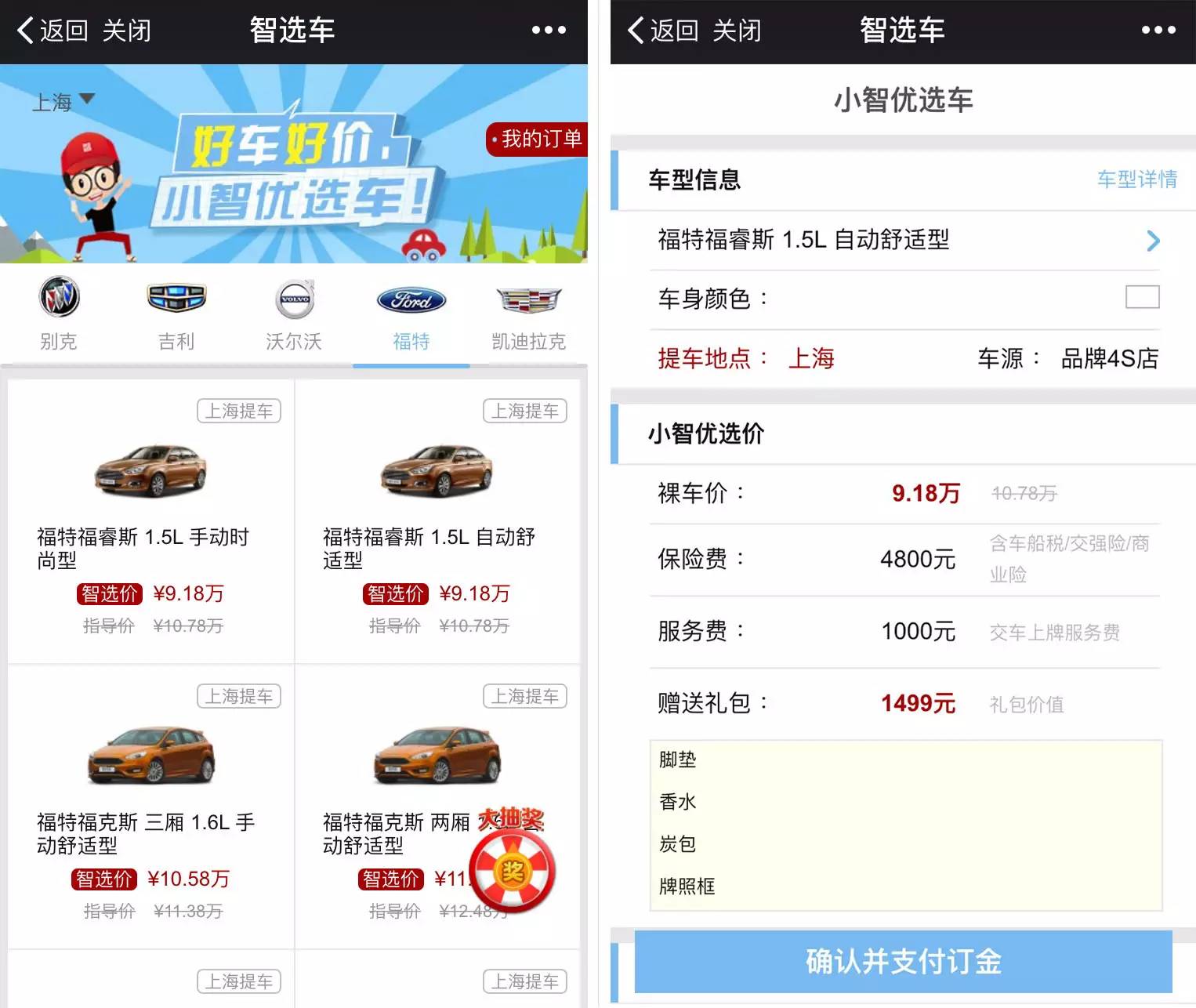1196x1008 pixels.
Task: Close the left page via 关闭
Action: pyautogui.click(x=126, y=31)
